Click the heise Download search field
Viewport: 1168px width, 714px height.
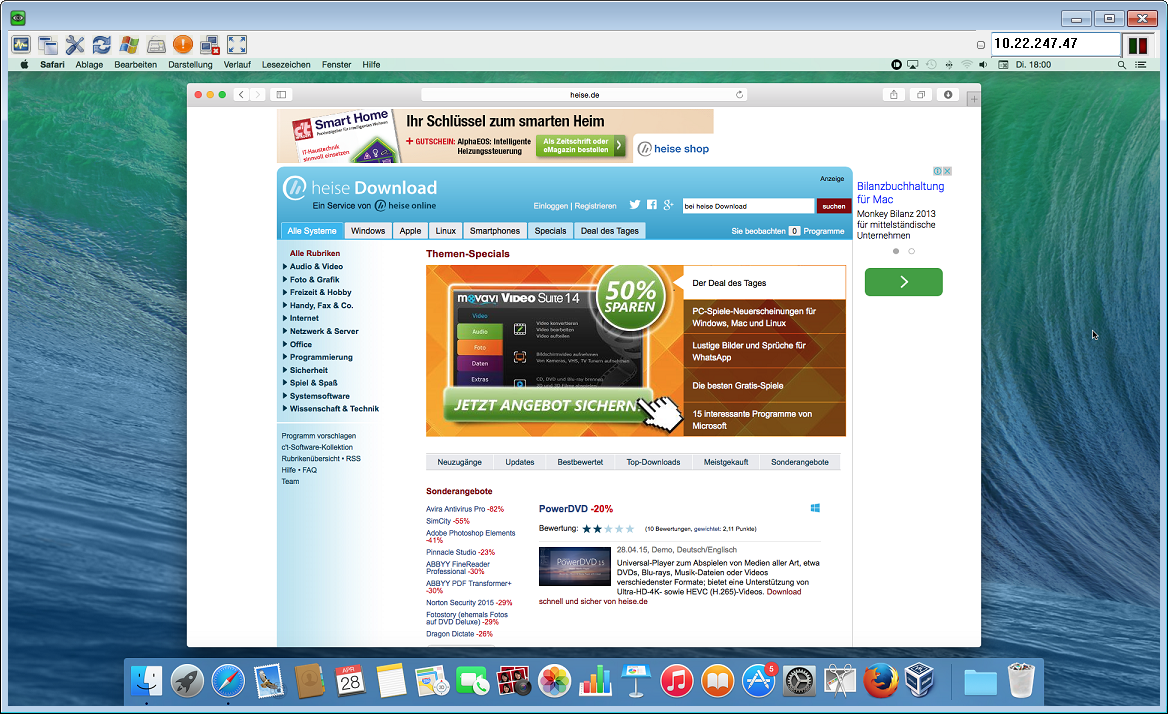(x=748, y=206)
